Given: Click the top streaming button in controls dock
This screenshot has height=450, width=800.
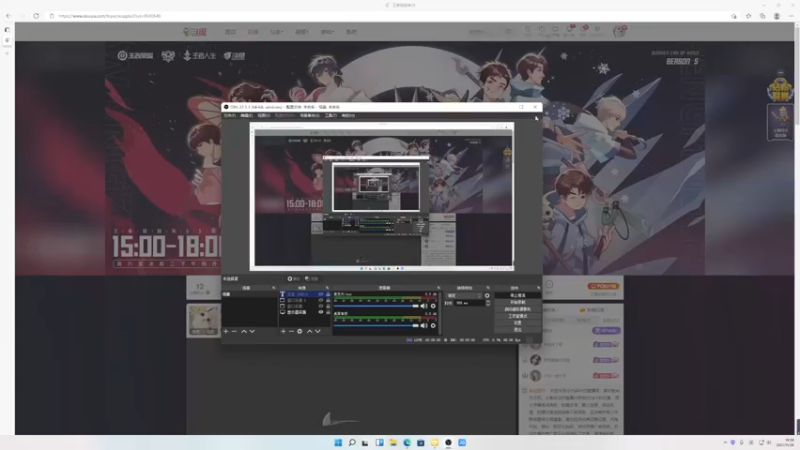Looking at the screenshot, I should click(517, 295).
